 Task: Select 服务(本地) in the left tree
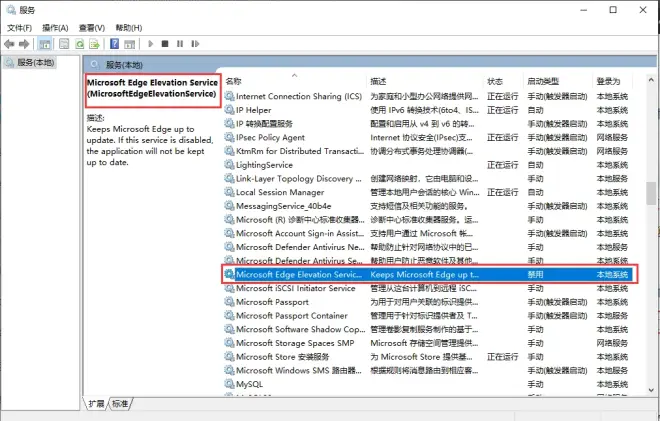coord(29,63)
